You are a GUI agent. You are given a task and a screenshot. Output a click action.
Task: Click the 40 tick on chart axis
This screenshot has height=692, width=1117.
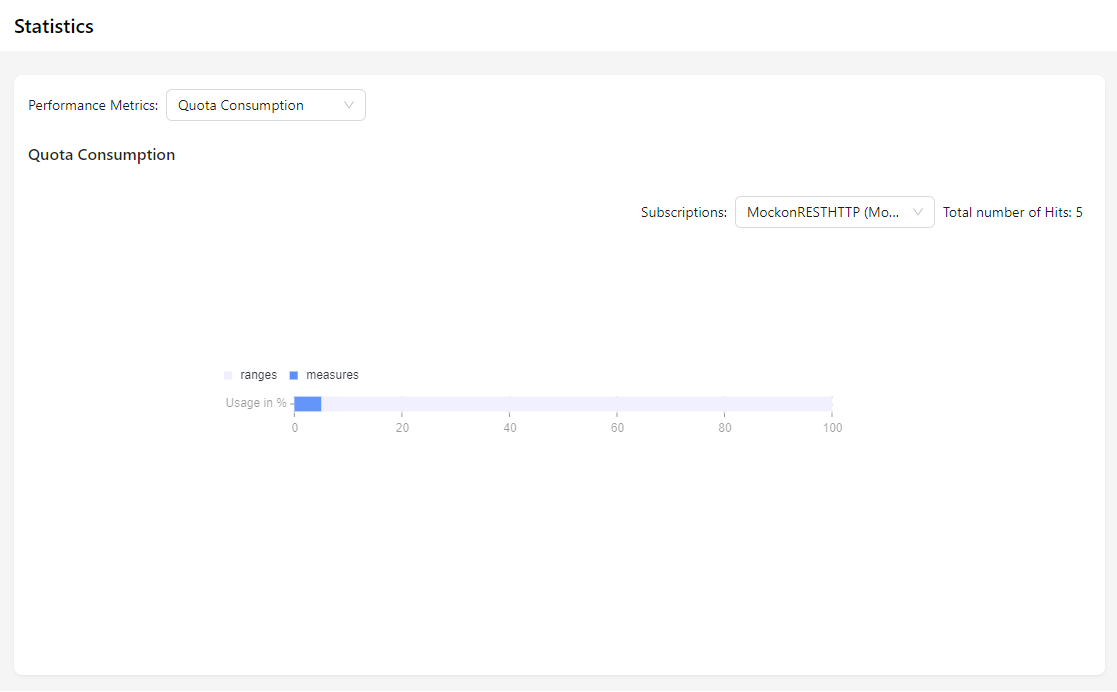pyautogui.click(x=510, y=428)
